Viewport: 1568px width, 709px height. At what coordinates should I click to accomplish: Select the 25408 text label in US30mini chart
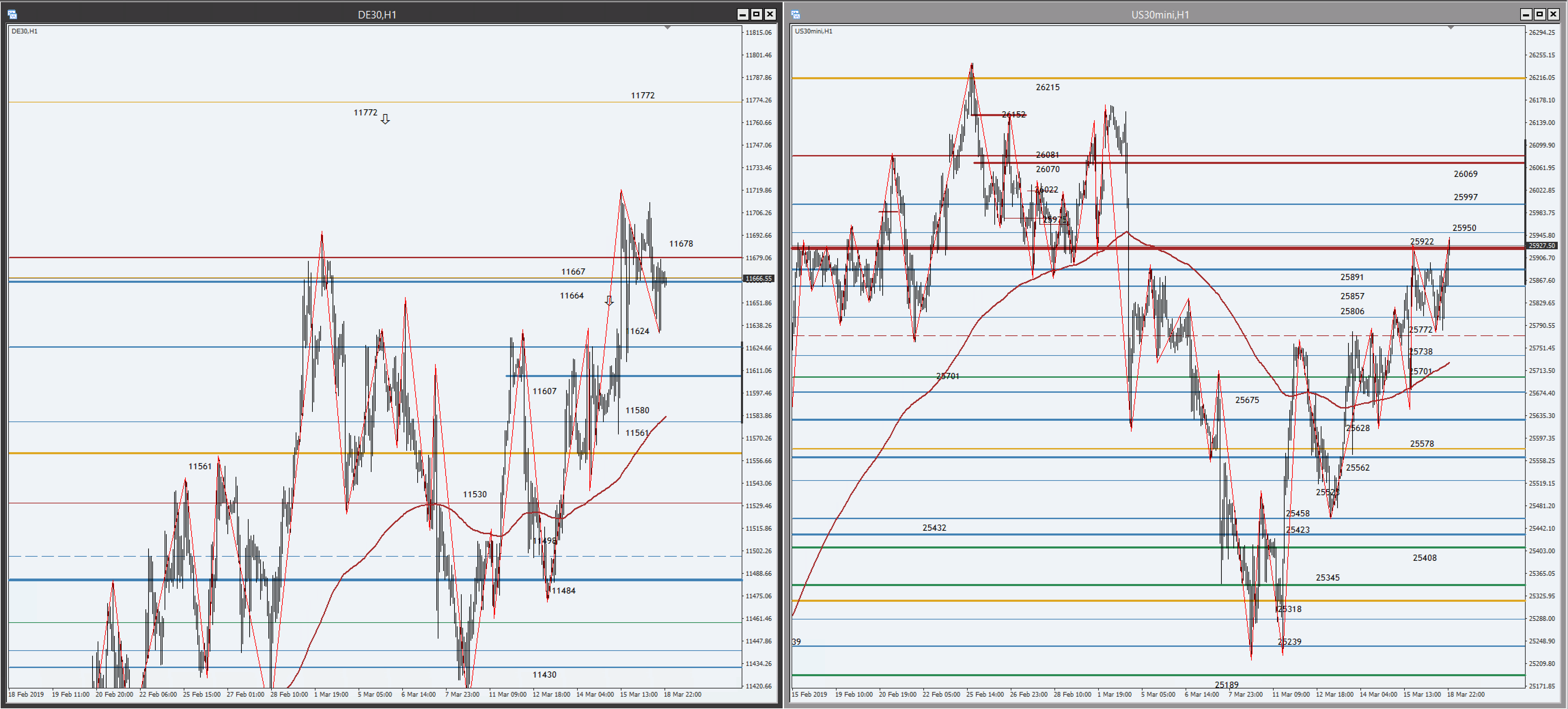click(1426, 558)
